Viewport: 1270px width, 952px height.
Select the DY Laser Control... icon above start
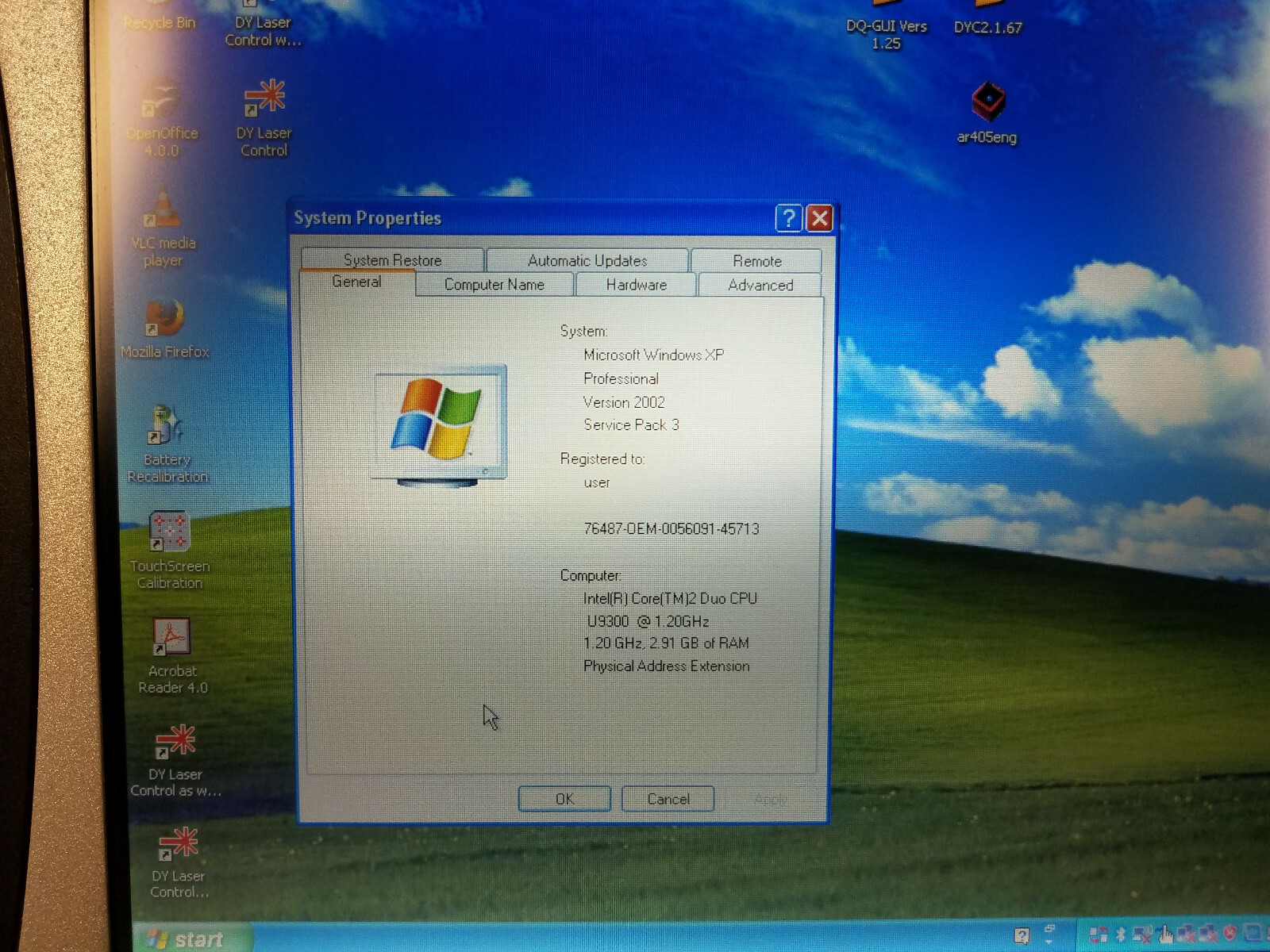(x=179, y=862)
